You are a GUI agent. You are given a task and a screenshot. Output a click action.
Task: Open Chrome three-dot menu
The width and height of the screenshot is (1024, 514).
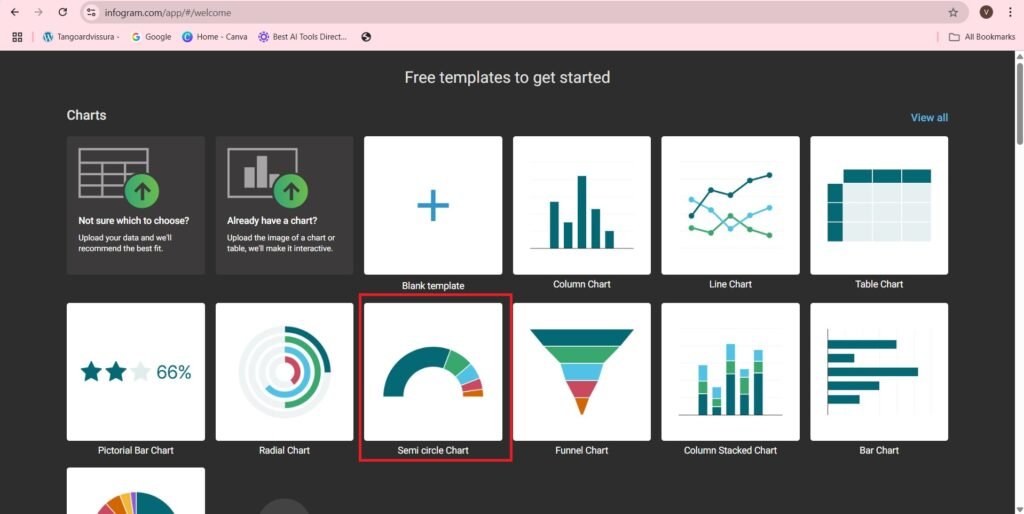[x=1010, y=12]
